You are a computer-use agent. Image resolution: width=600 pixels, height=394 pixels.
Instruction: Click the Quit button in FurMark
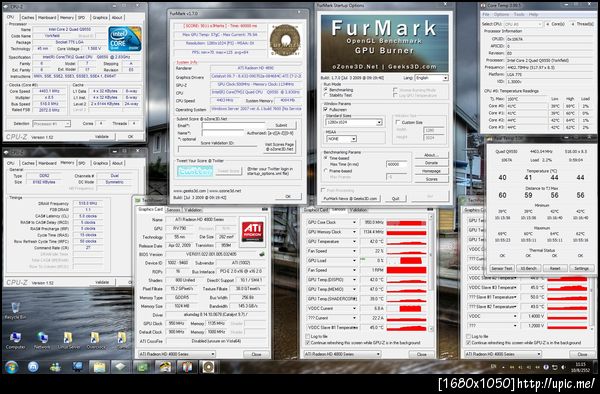[x=395, y=199]
